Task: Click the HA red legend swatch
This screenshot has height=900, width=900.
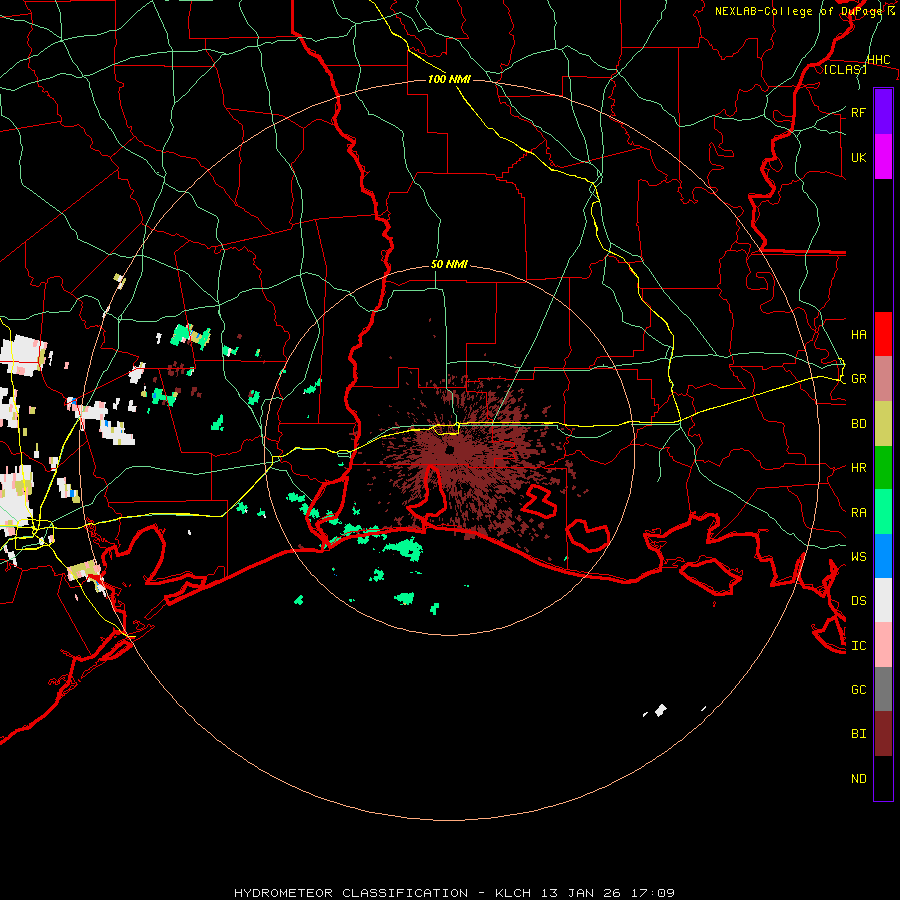Action: coord(883,334)
